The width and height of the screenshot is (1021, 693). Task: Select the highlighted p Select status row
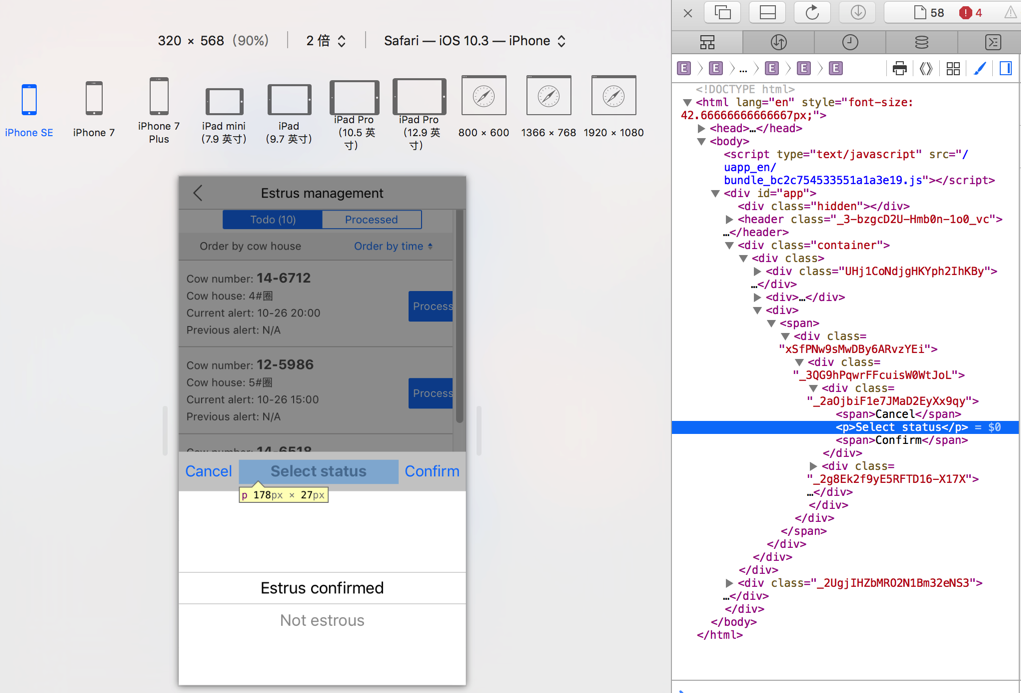pyautogui.click(x=846, y=427)
